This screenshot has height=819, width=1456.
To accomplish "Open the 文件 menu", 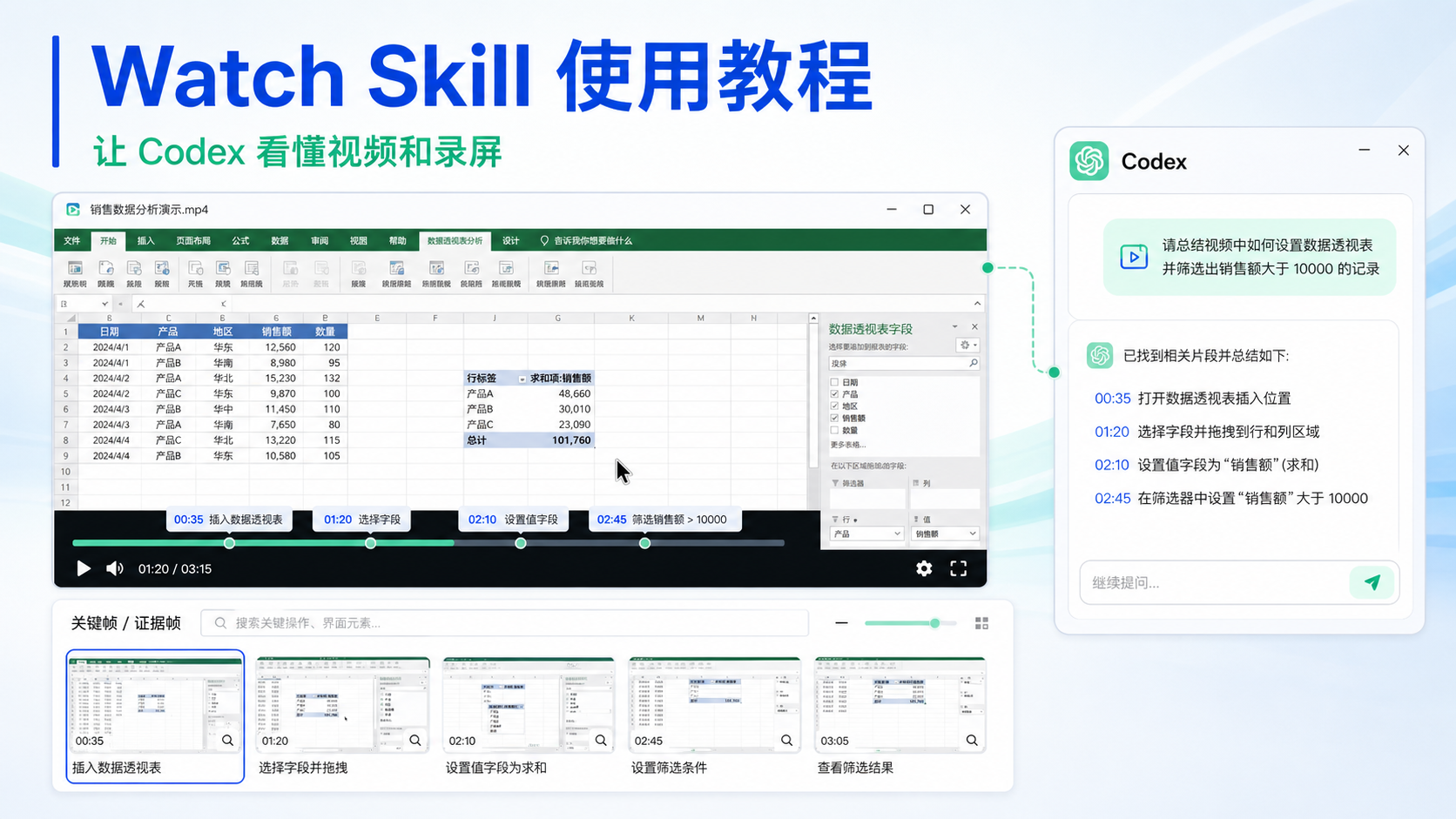I will (72, 241).
